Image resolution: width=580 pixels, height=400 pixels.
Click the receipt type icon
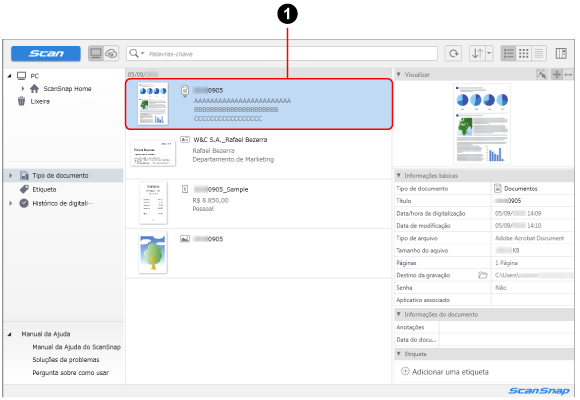185,189
